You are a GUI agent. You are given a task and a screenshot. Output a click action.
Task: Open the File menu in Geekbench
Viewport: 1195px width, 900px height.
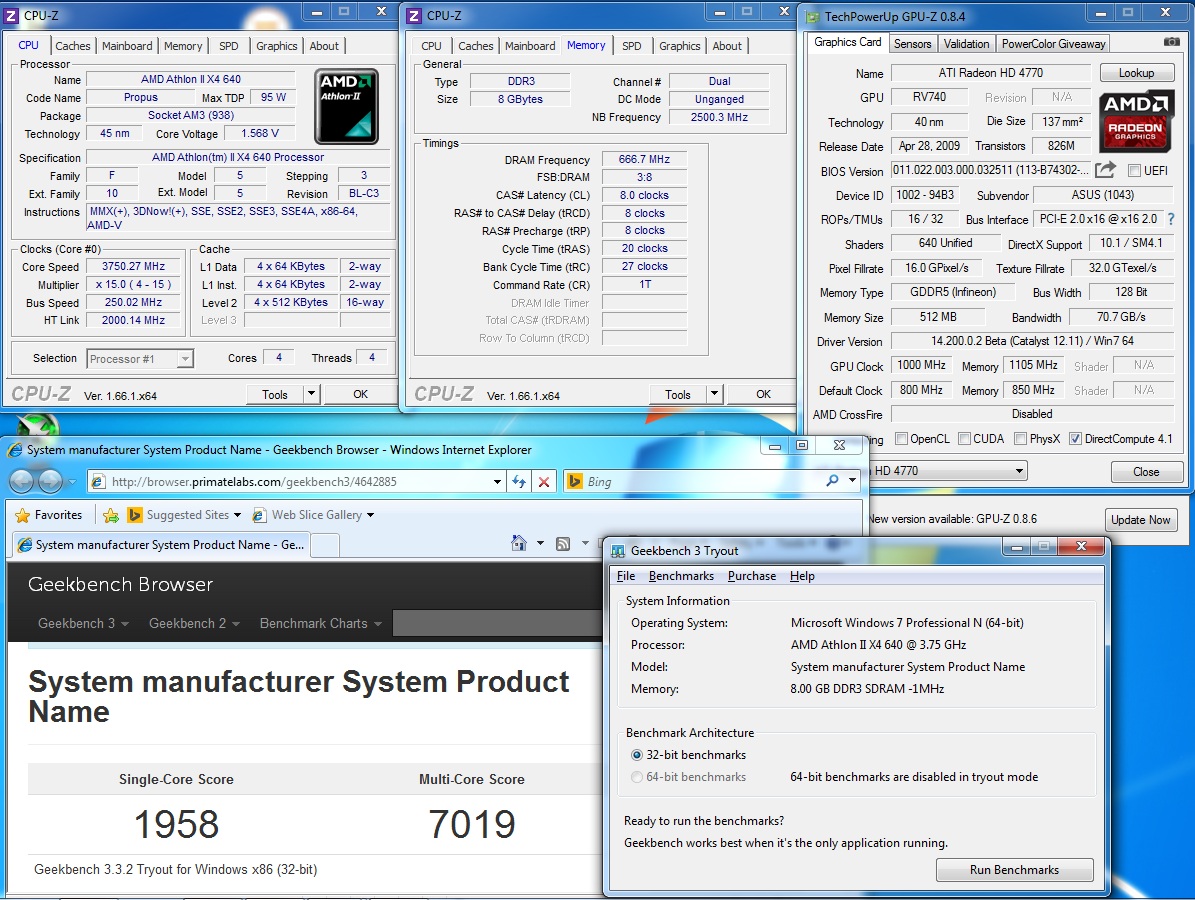[x=626, y=576]
